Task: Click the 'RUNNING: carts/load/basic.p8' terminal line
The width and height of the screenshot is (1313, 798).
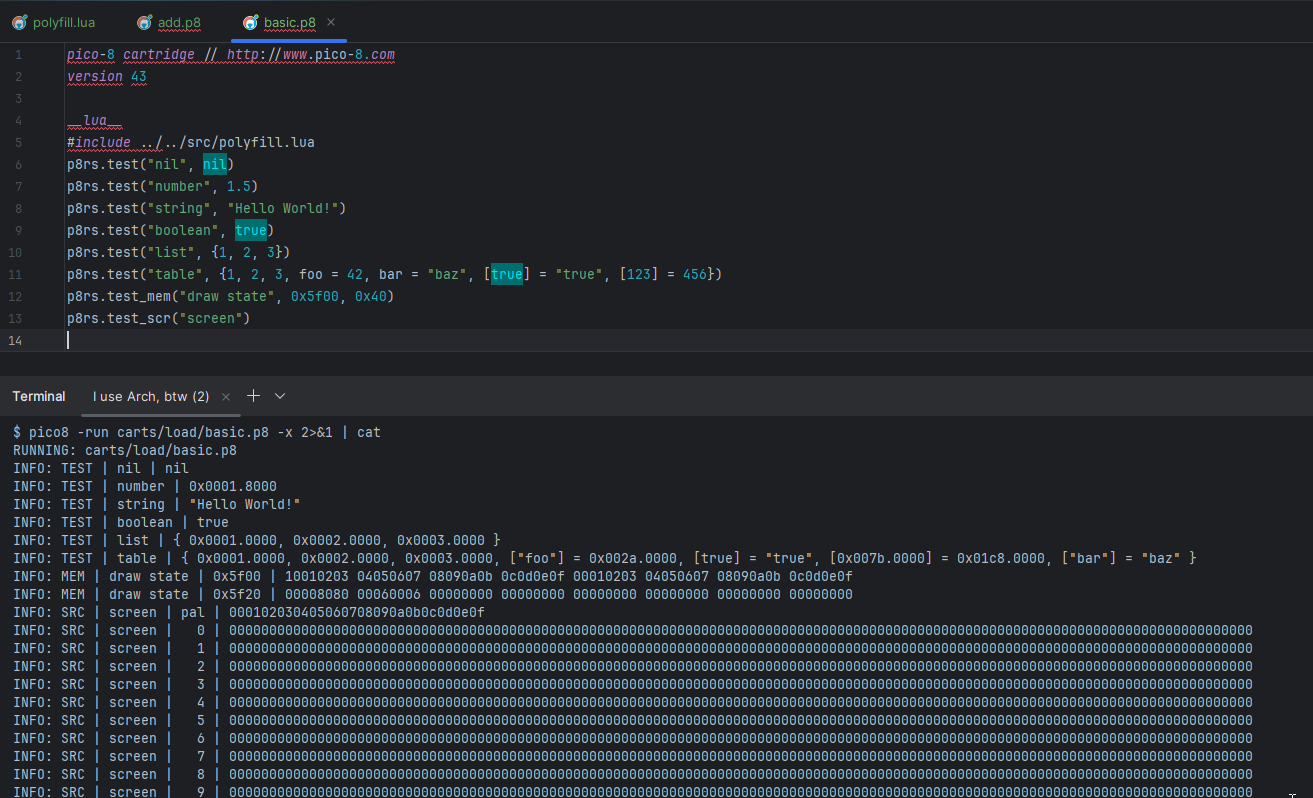Action: (x=125, y=450)
